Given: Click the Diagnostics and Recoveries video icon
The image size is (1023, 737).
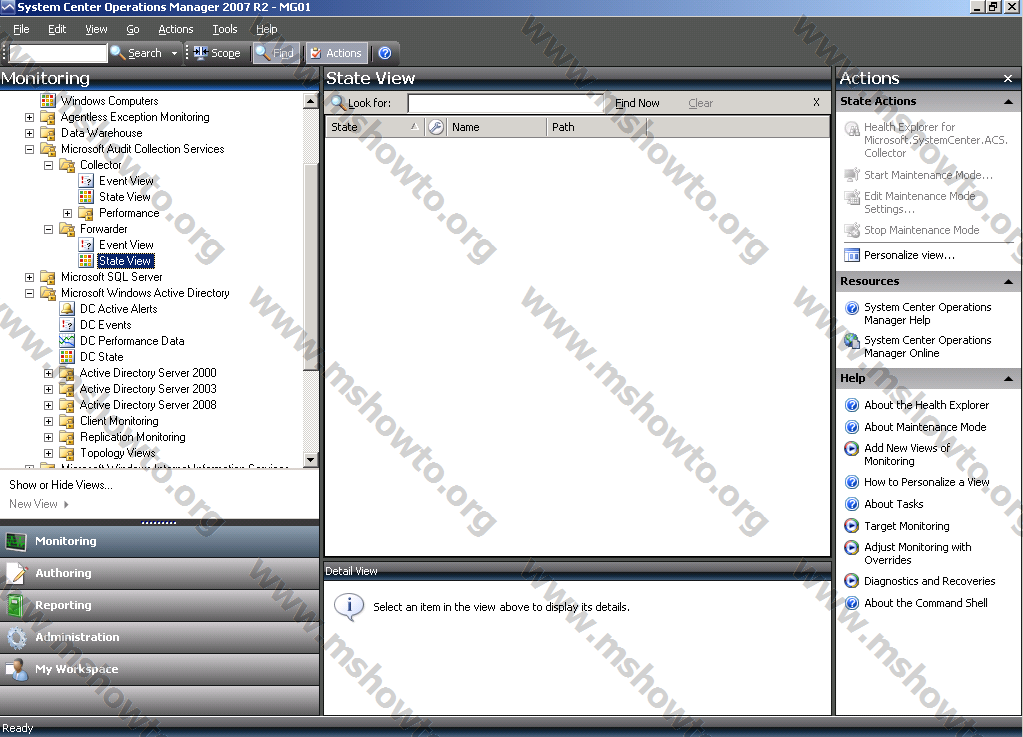Looking at the screenshot, I should 852,580.
